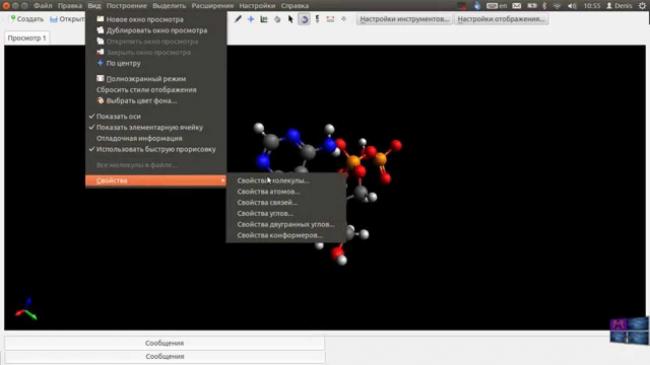The width and height of the screenshot is (650, 365).
Task: Uncheck Использовать быструю прорисовку
Action: click(x=156, y=149)
